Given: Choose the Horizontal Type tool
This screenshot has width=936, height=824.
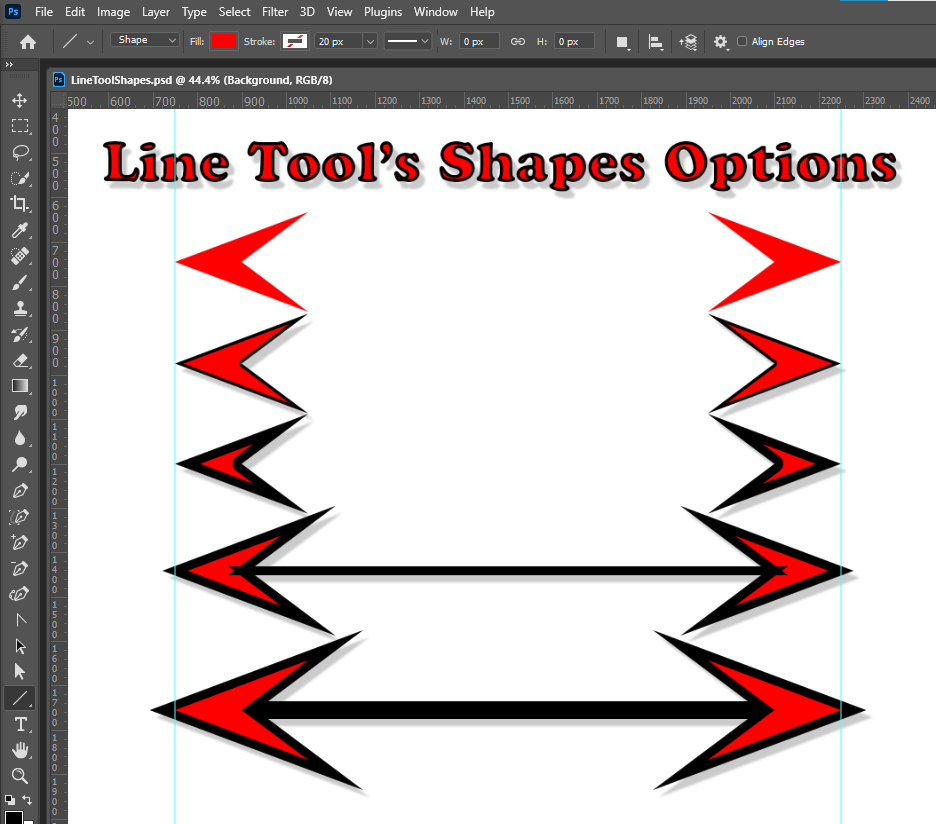Looking at the screenshot, I should [20, 724].
